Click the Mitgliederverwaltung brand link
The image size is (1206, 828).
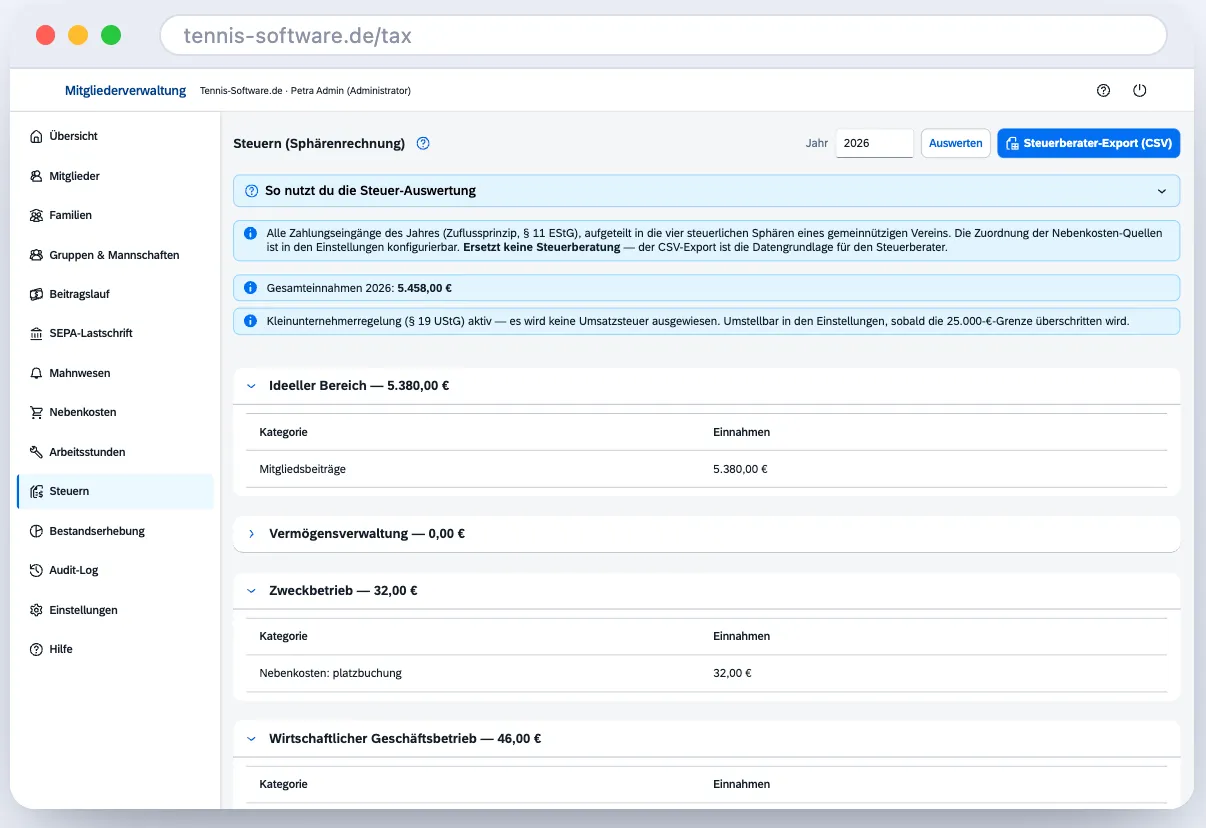[x=125, y=91]
